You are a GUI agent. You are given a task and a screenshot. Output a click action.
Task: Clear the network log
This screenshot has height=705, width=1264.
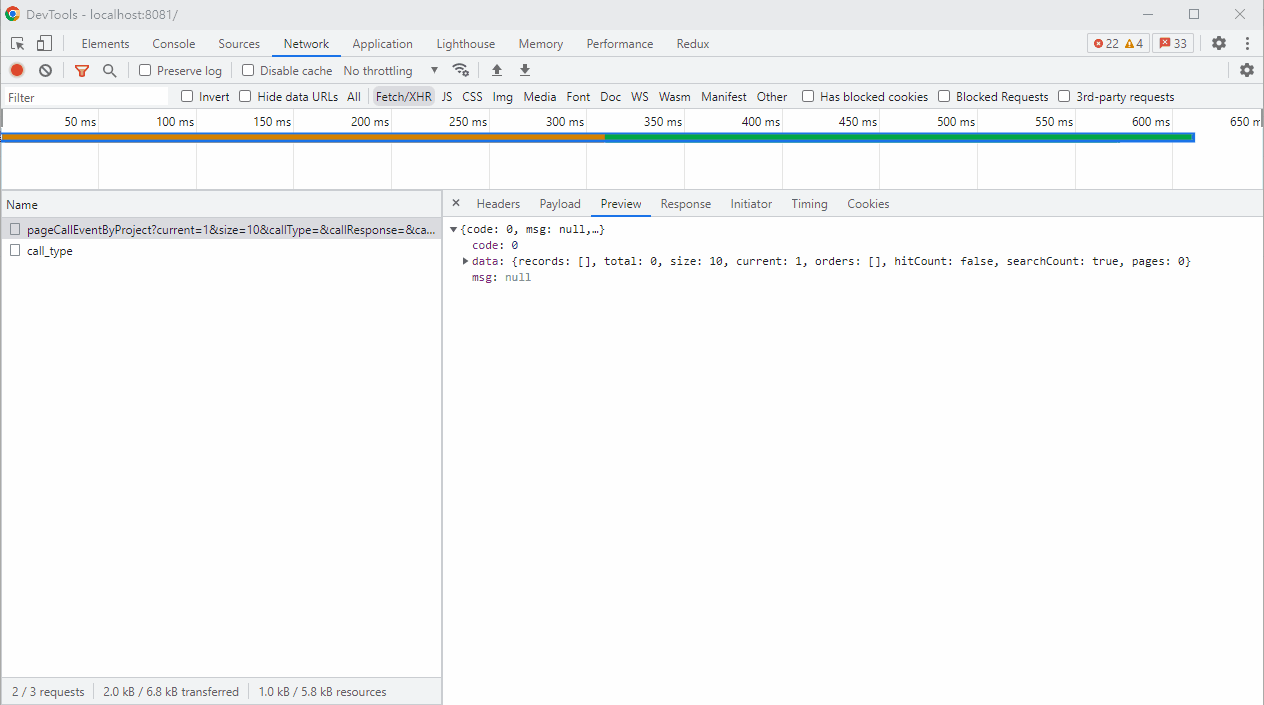(44, 70)
